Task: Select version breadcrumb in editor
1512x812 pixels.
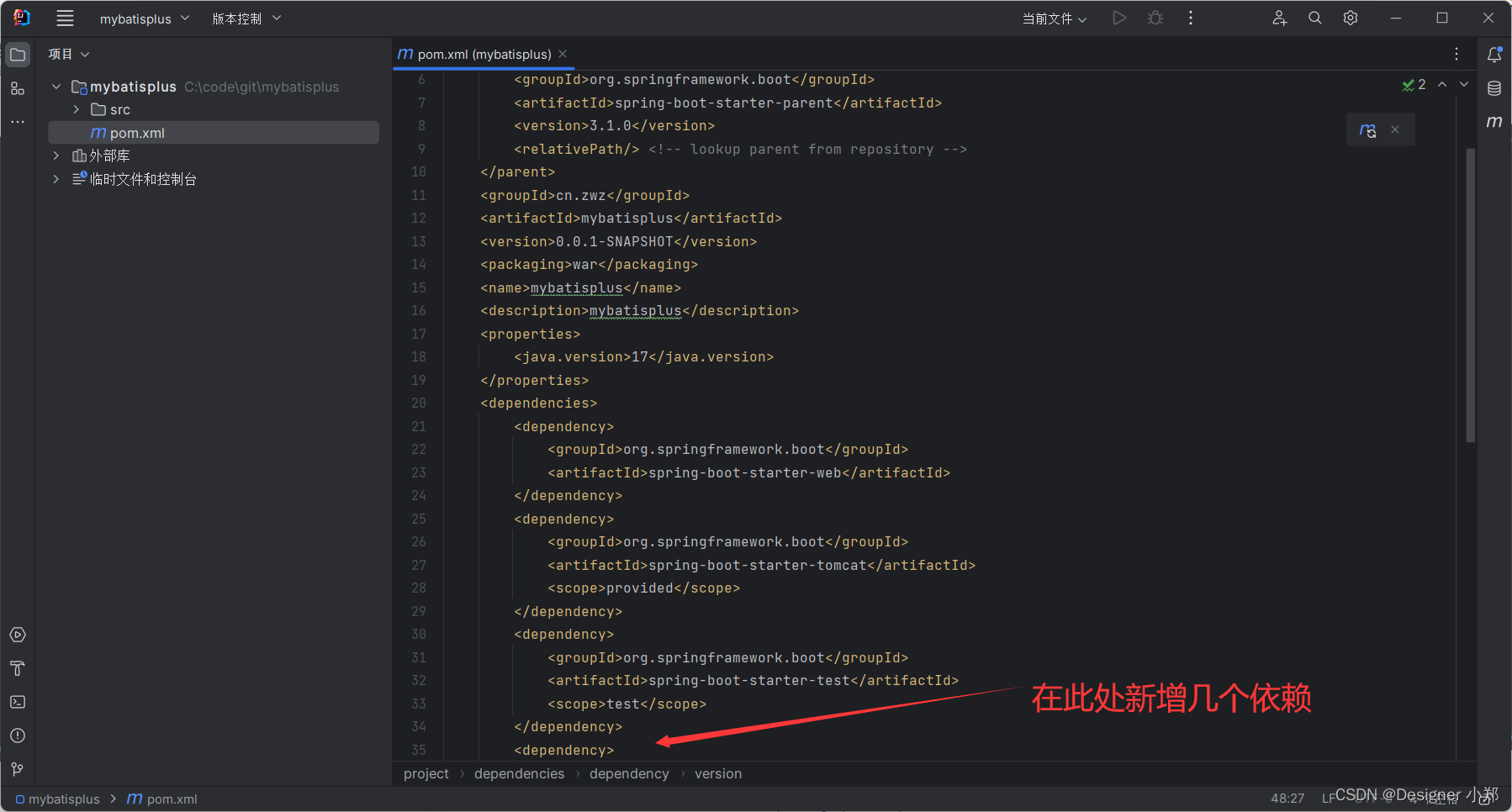Action: pos(718,774)
